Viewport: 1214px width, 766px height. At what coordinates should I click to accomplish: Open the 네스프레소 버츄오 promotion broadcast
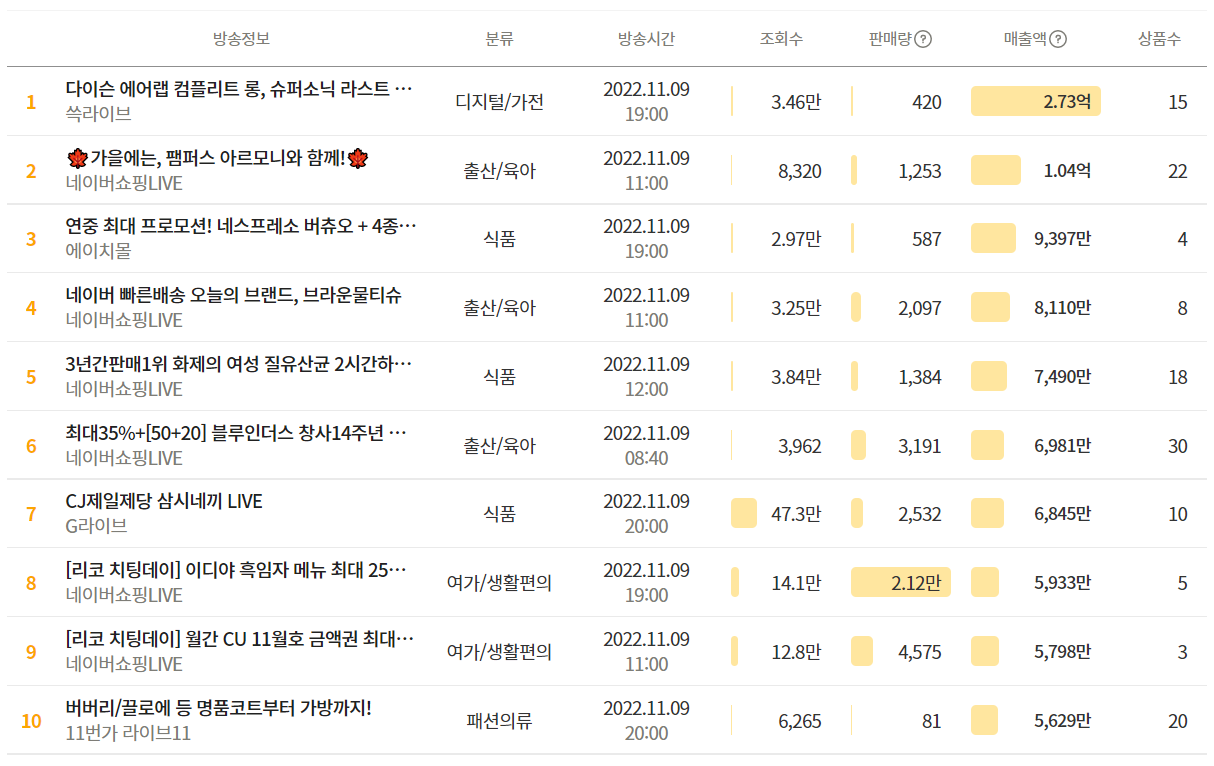tap(239, 226)
